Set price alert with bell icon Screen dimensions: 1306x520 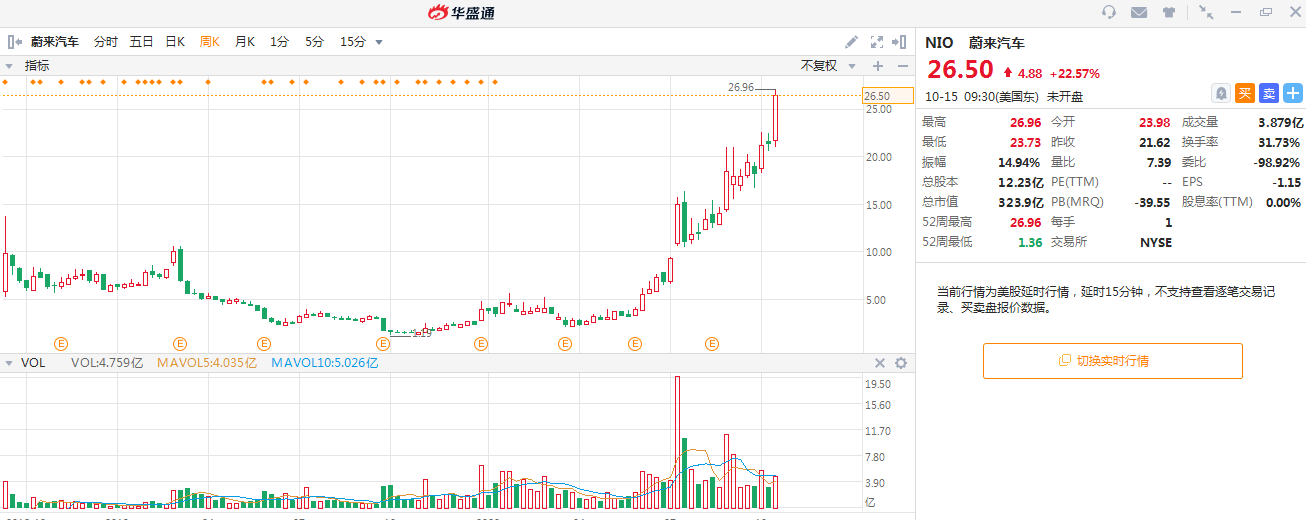click(x=1221, y=93)
